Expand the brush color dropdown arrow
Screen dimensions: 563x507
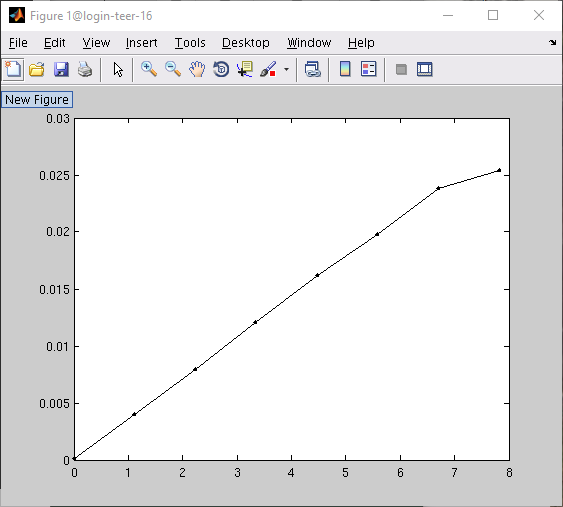(x=286, y=69)
